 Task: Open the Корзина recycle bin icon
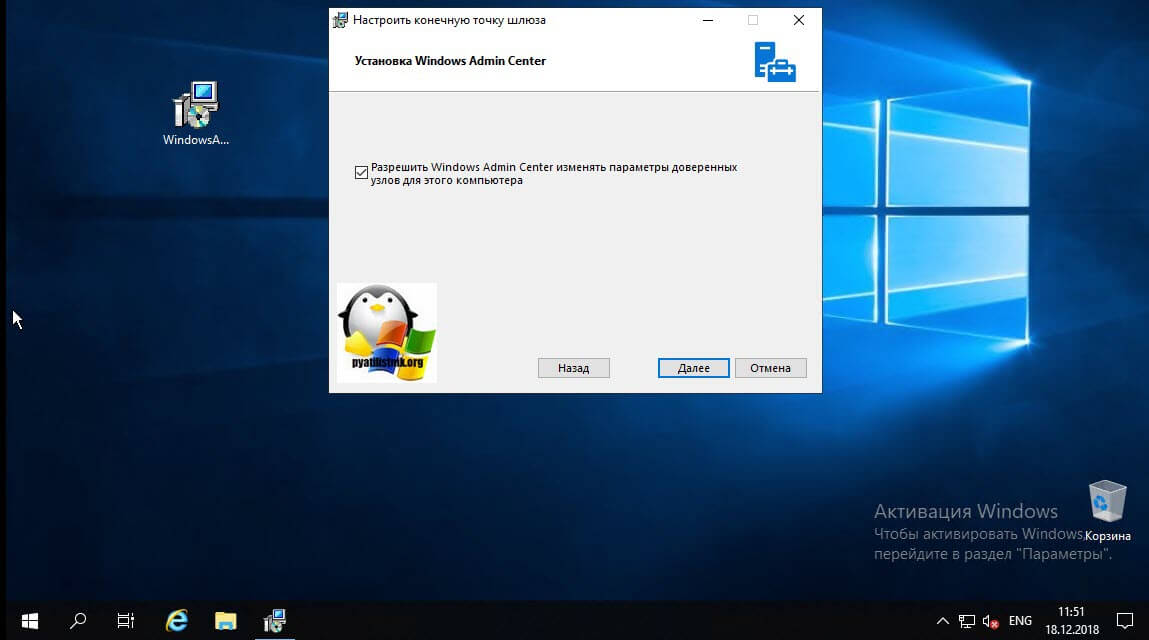(1107, 511)
